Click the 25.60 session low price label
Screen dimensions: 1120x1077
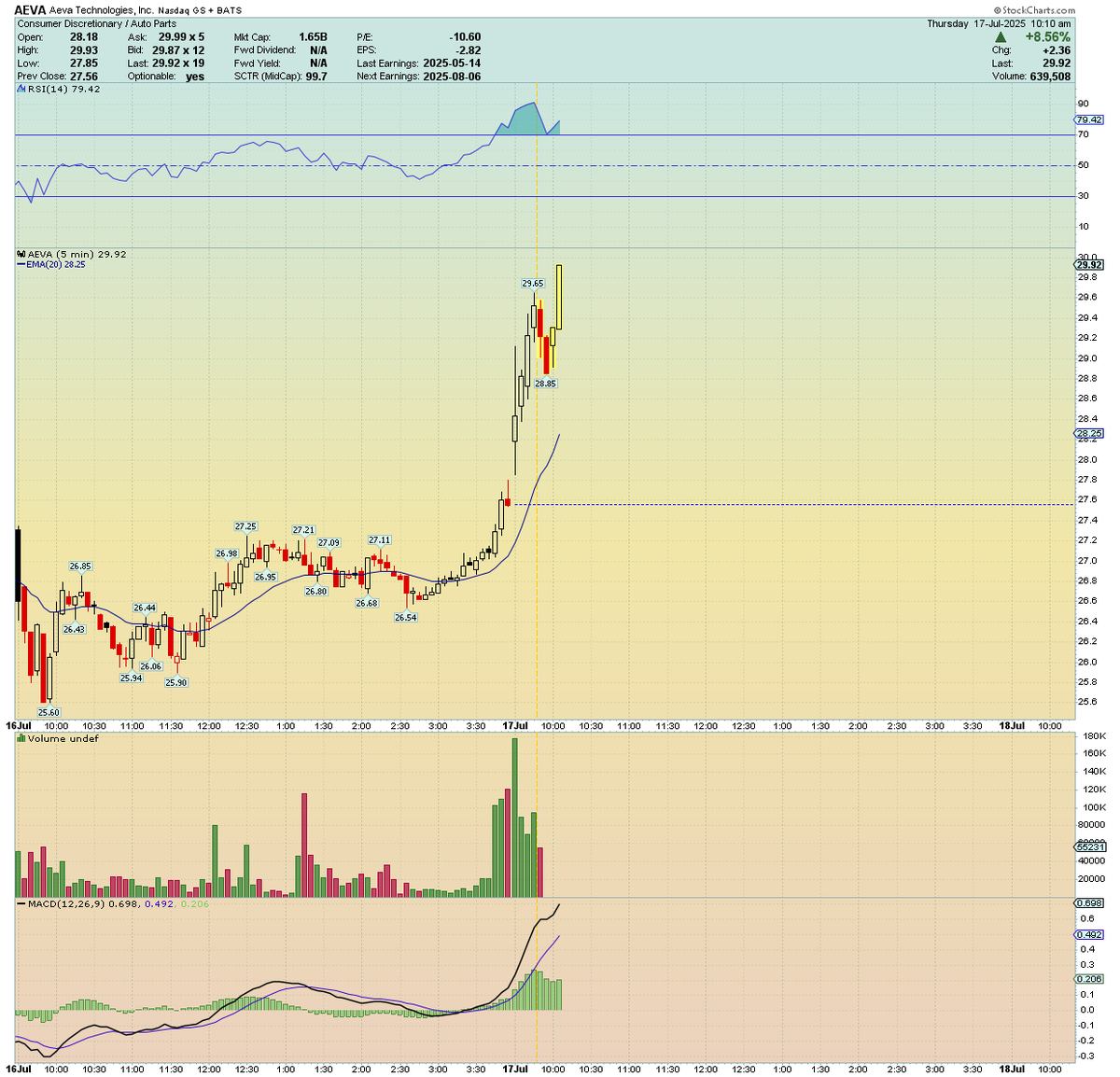49,712
